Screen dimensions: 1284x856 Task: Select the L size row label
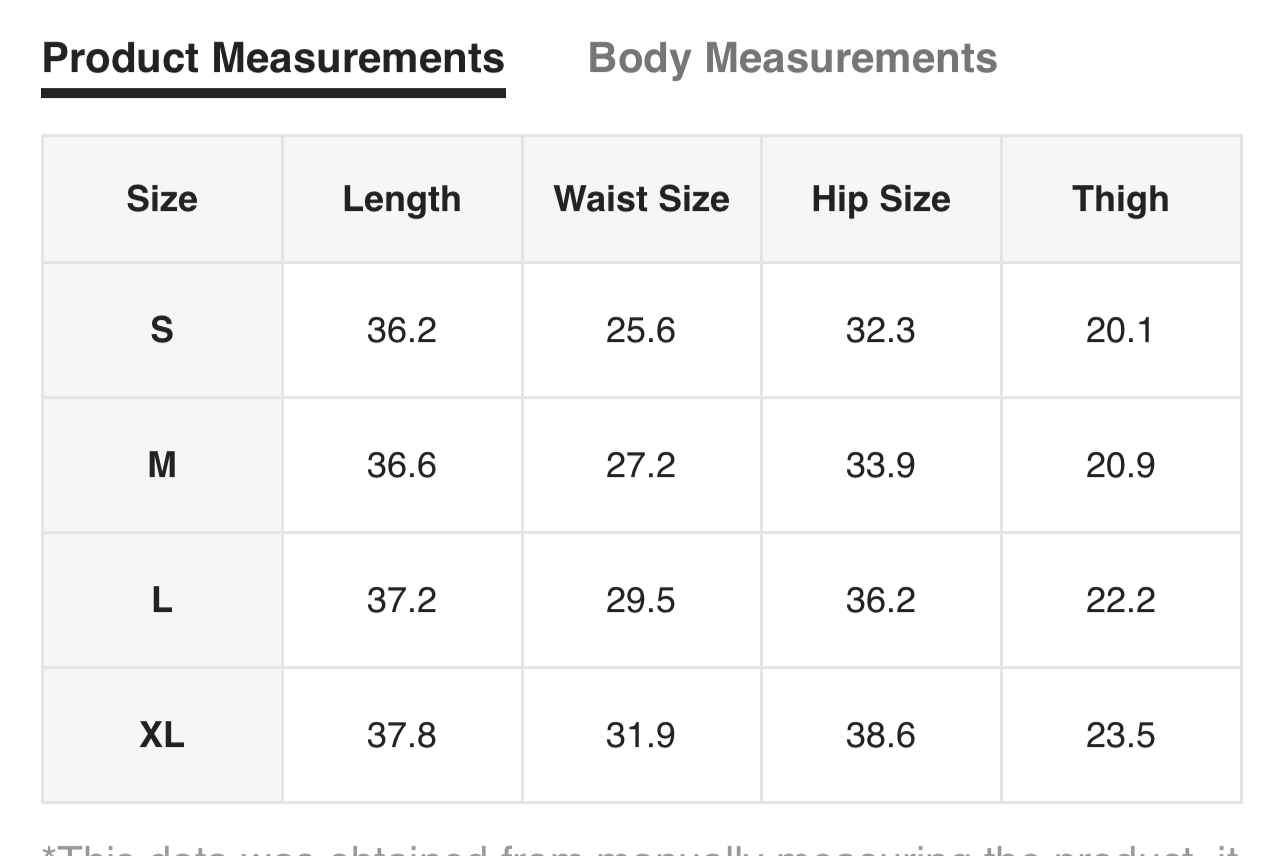click(x=162, y=600)
